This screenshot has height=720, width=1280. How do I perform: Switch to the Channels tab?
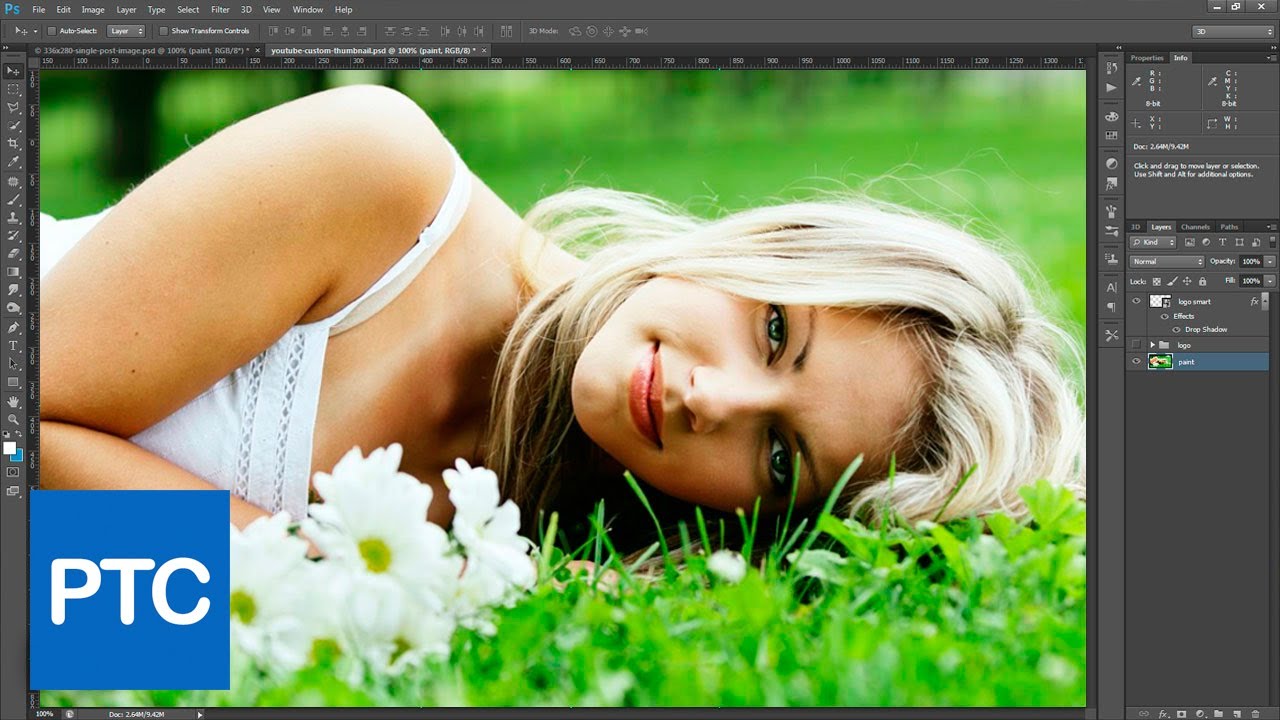click(1195, 227)
